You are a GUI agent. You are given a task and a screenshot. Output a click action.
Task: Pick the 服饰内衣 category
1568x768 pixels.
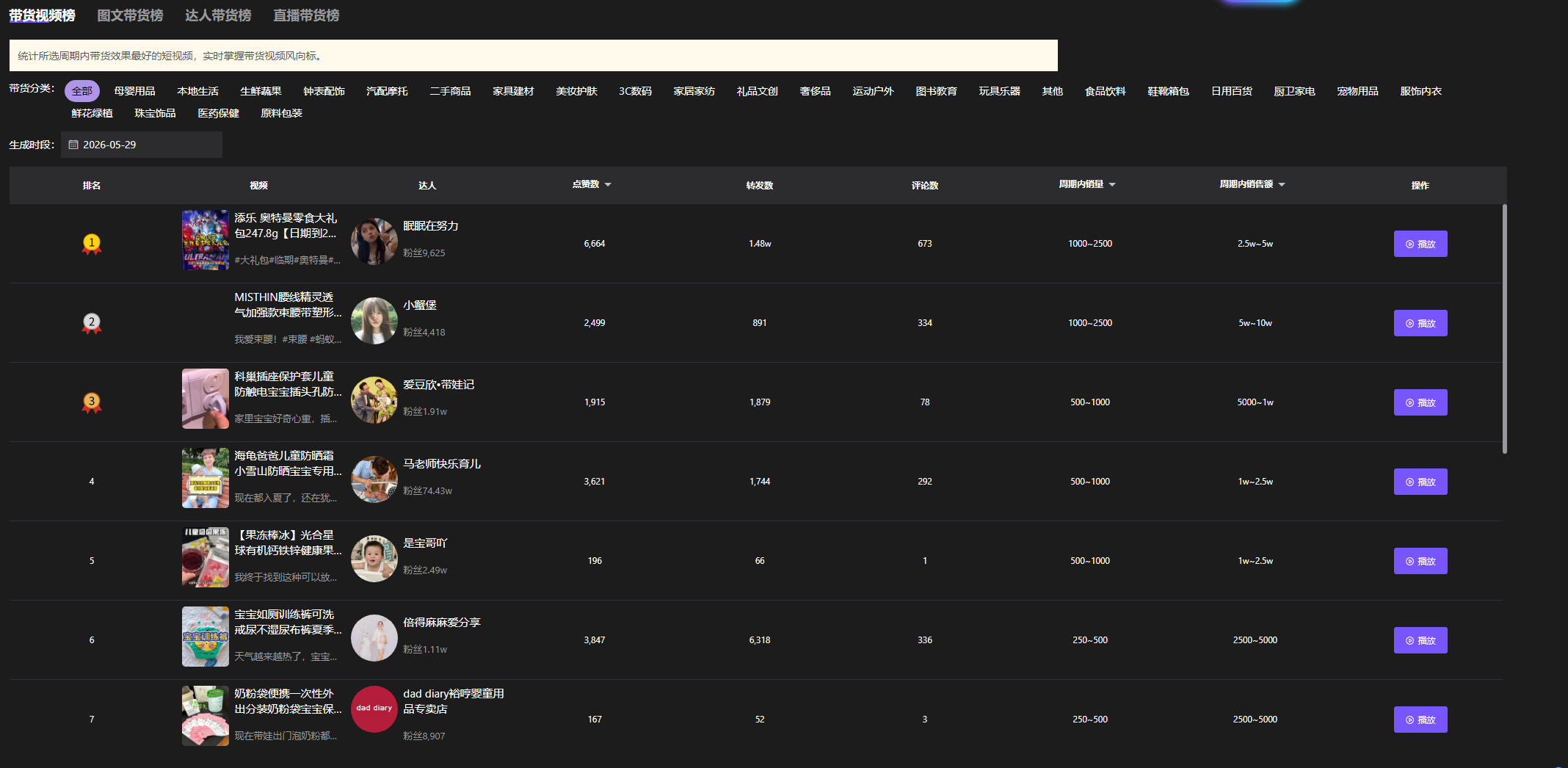(1420, 91)
